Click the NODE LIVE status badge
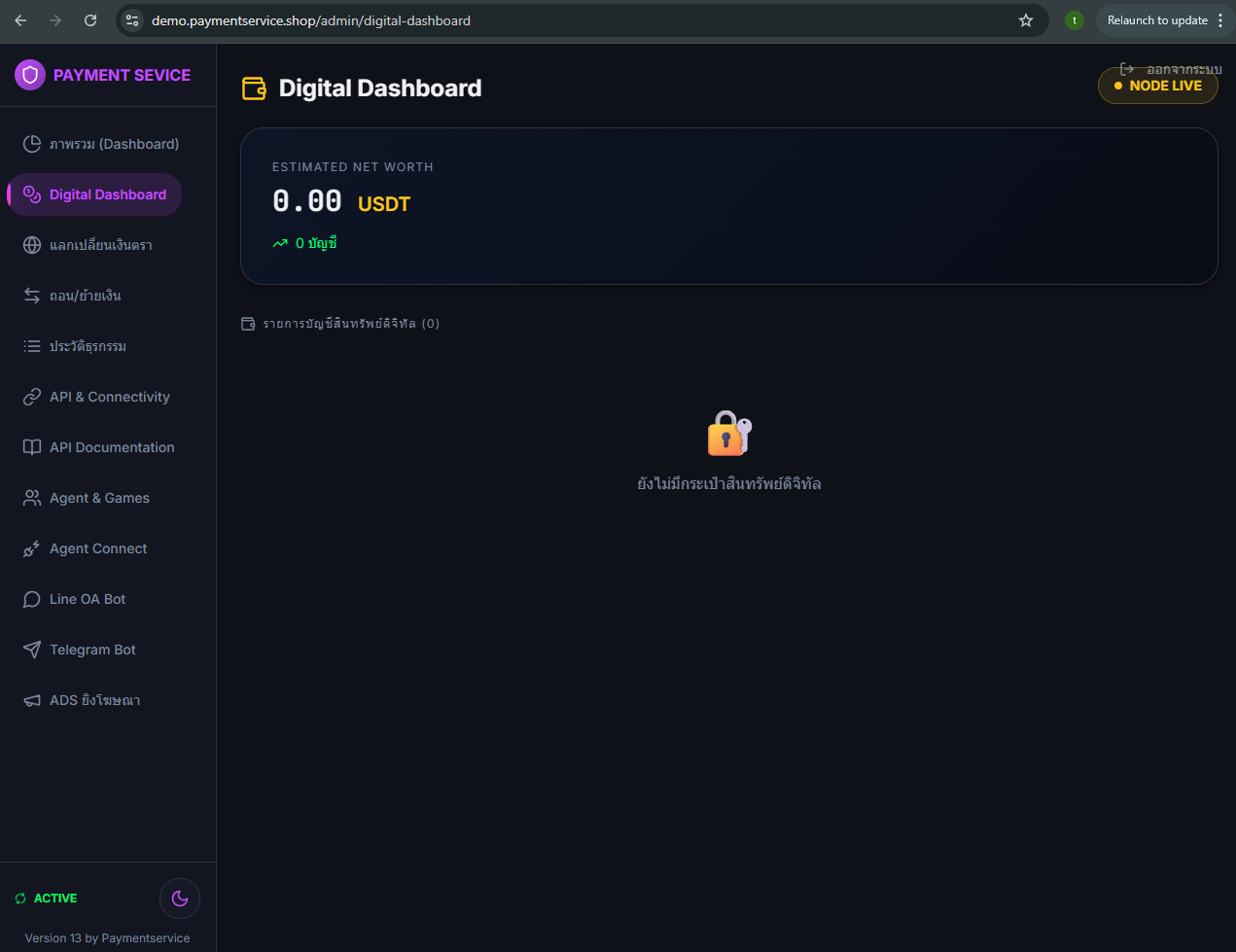This screenshot has height=952, width=1236. (1158, 87)
